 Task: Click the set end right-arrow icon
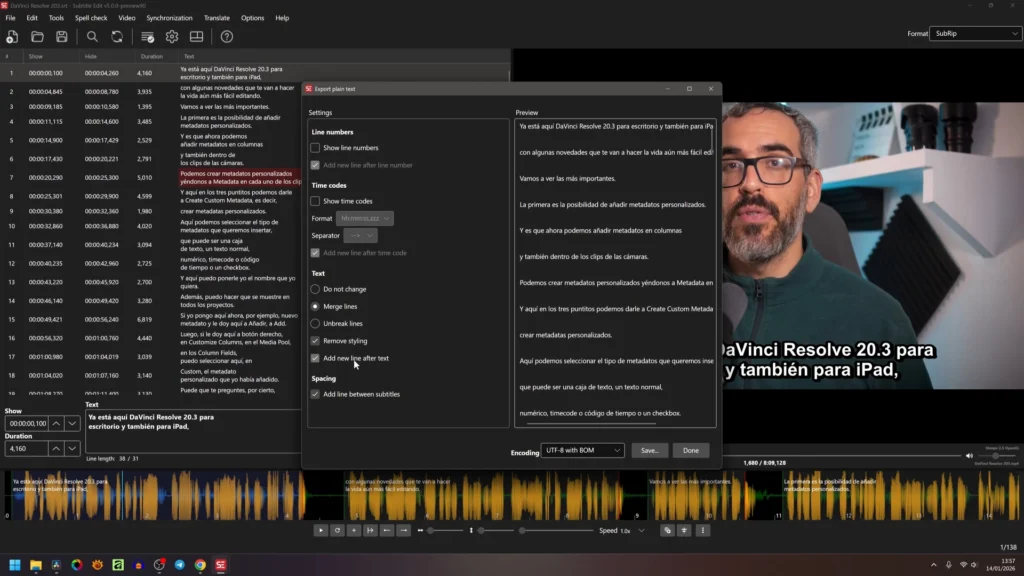(404, 530)
